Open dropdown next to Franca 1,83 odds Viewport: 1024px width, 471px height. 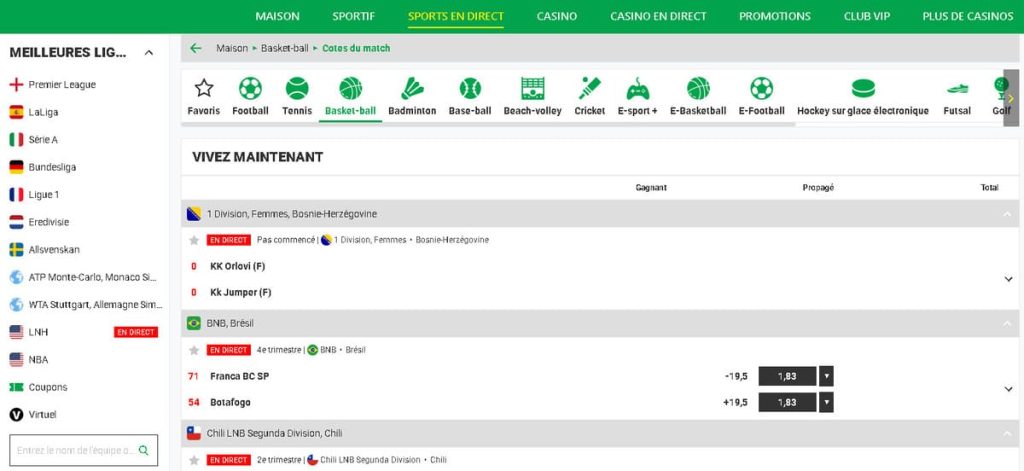coord(826,376)
